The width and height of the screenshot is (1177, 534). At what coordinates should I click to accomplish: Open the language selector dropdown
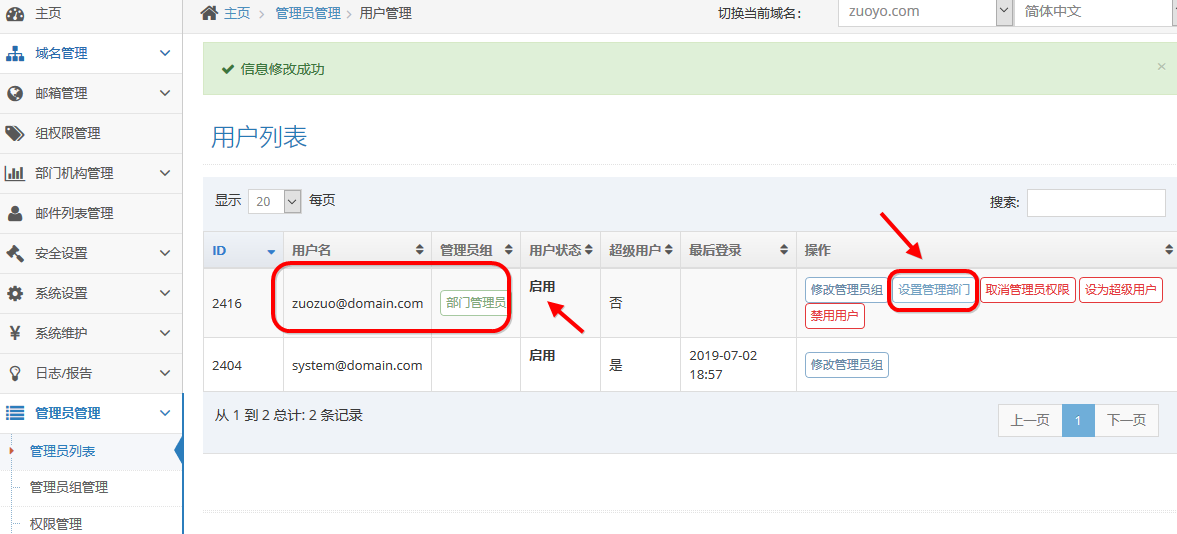tap(1092, 13)
